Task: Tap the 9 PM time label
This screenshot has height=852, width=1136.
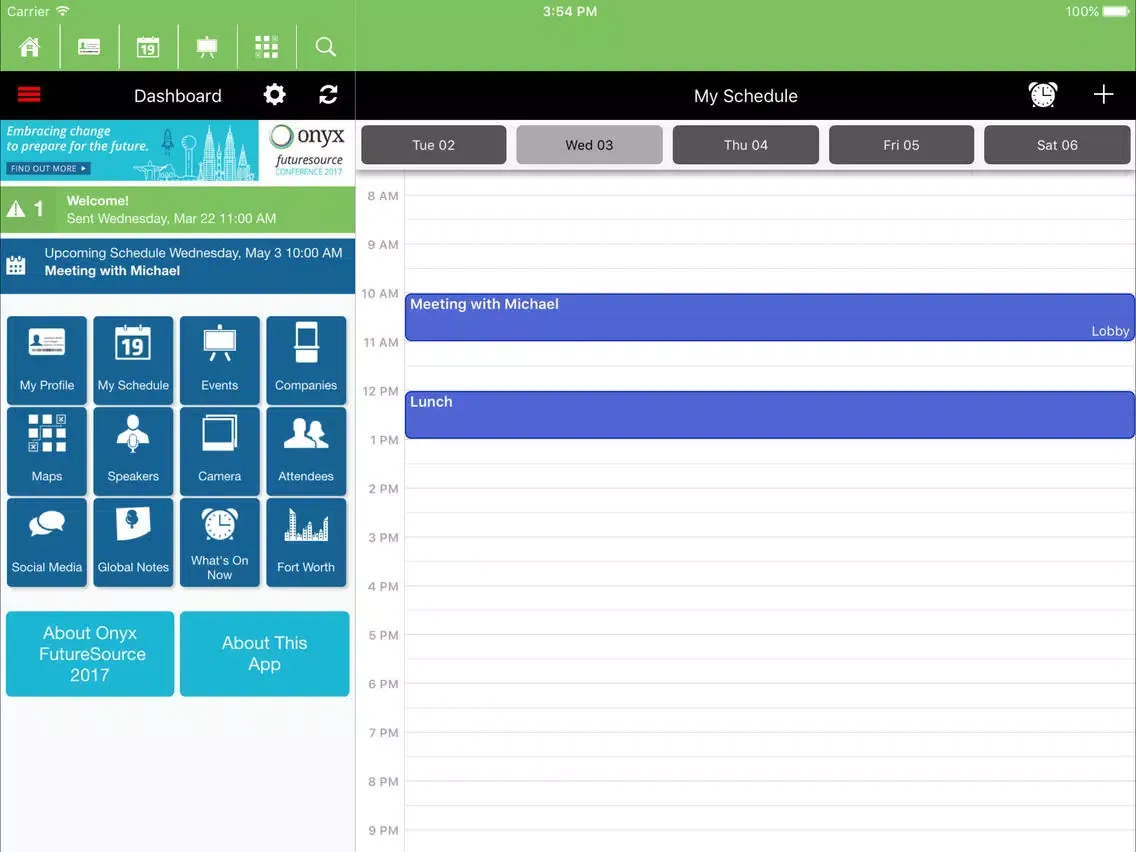Action: 383,830
